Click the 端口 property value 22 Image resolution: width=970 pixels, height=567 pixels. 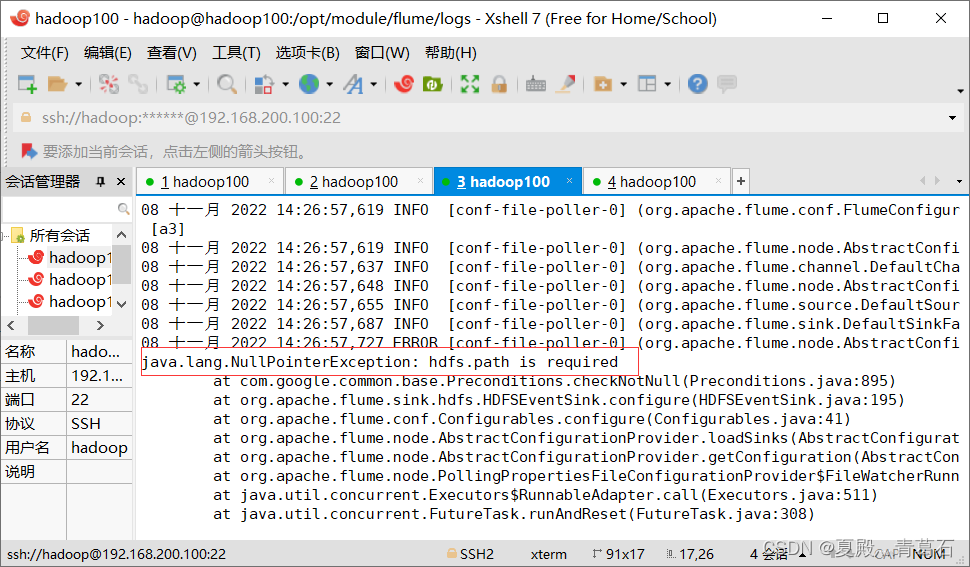[99, 399]
